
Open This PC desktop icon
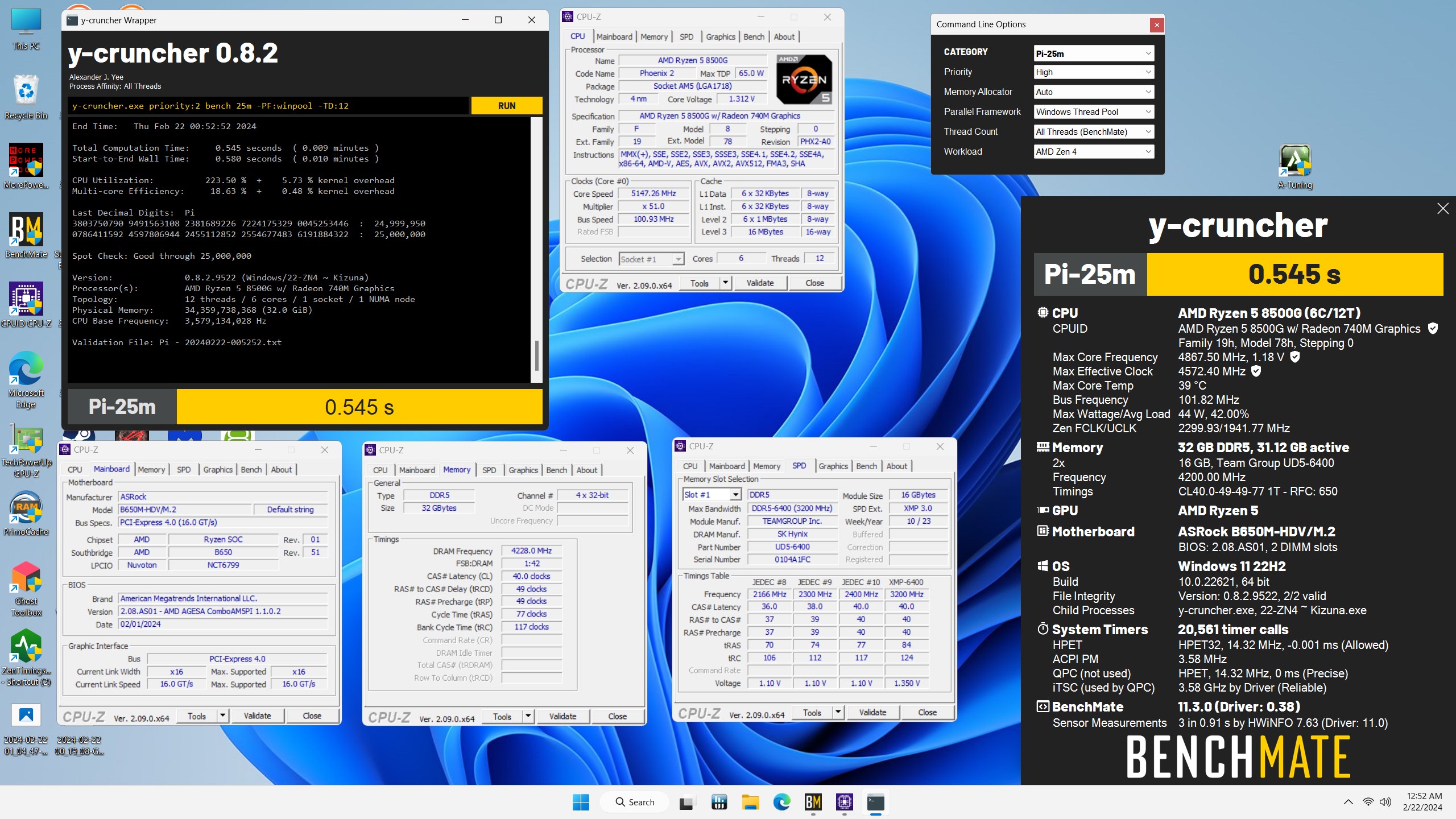pos(26,28)
